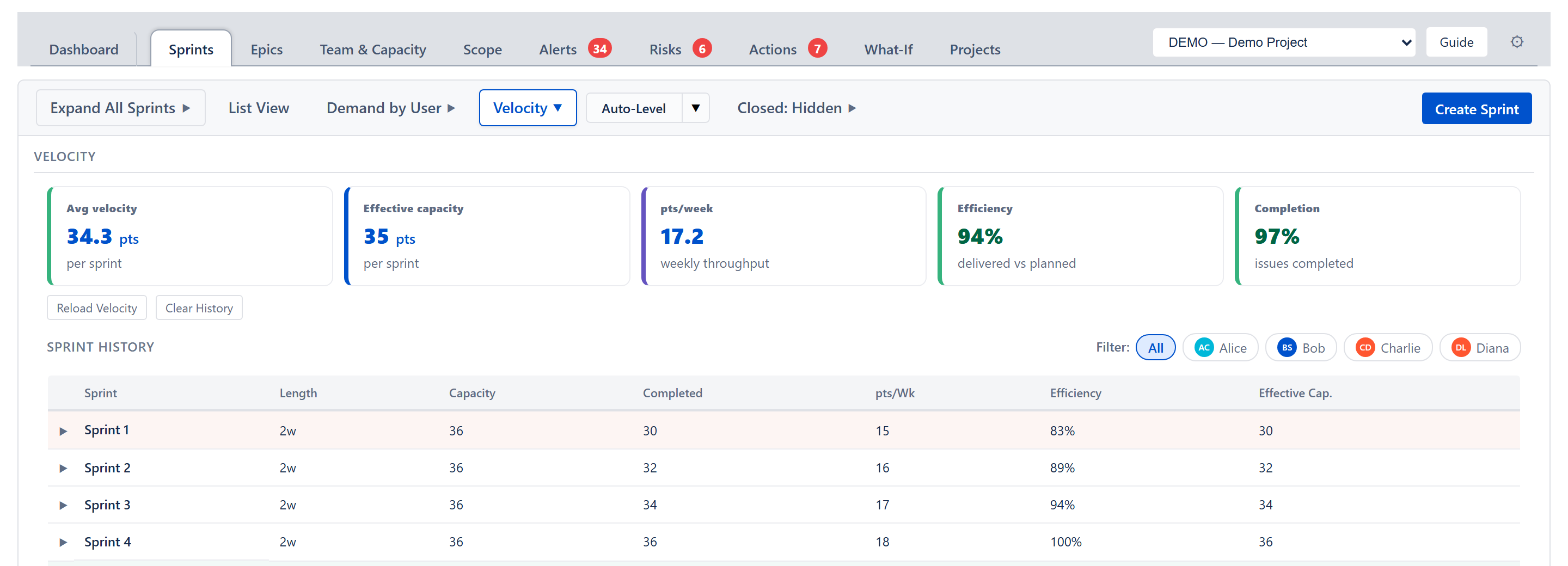This screenshot has width=1568, height=566.
Task: Select the Sprints tab
Action: pyautogui.click(x=191, y=50)
